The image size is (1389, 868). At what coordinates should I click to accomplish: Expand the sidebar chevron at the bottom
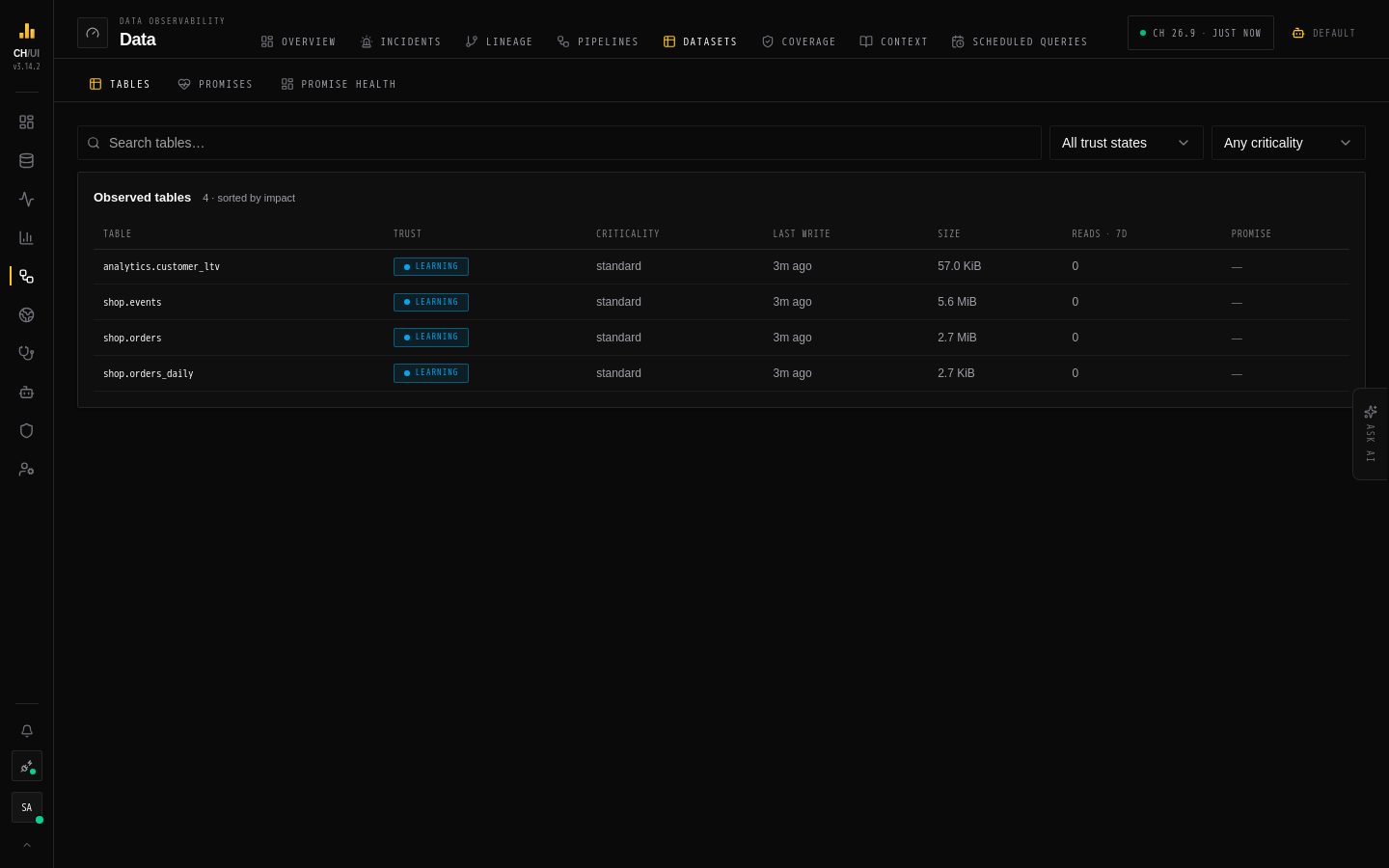(27, 845)
